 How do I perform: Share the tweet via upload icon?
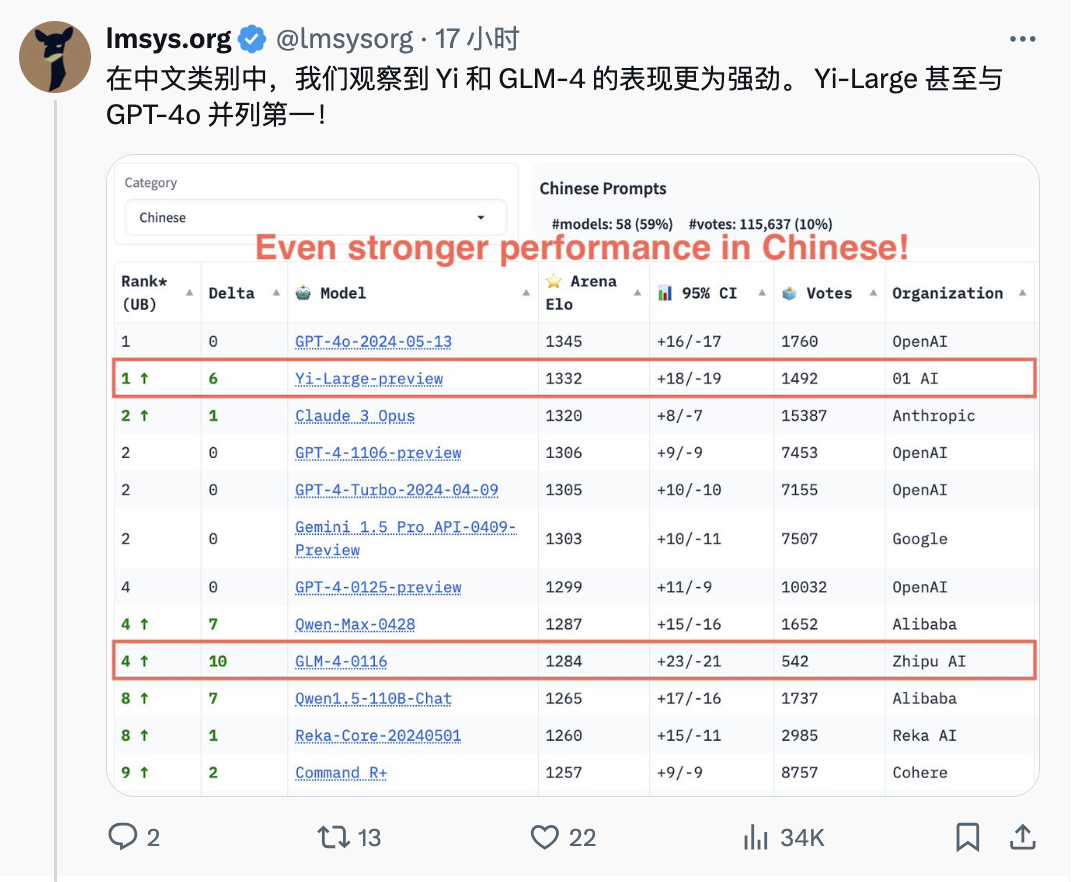1023,837
